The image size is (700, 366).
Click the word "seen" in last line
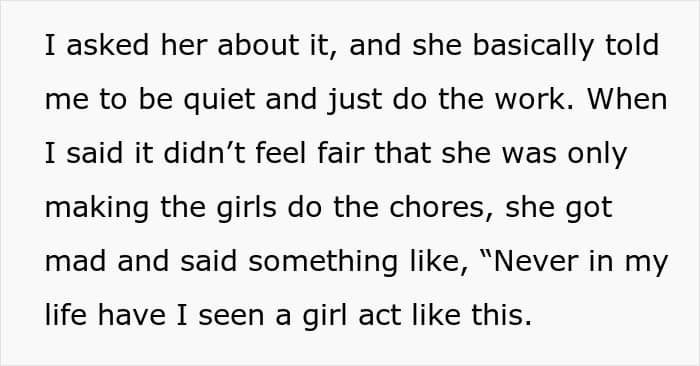[x=232, y=315]
